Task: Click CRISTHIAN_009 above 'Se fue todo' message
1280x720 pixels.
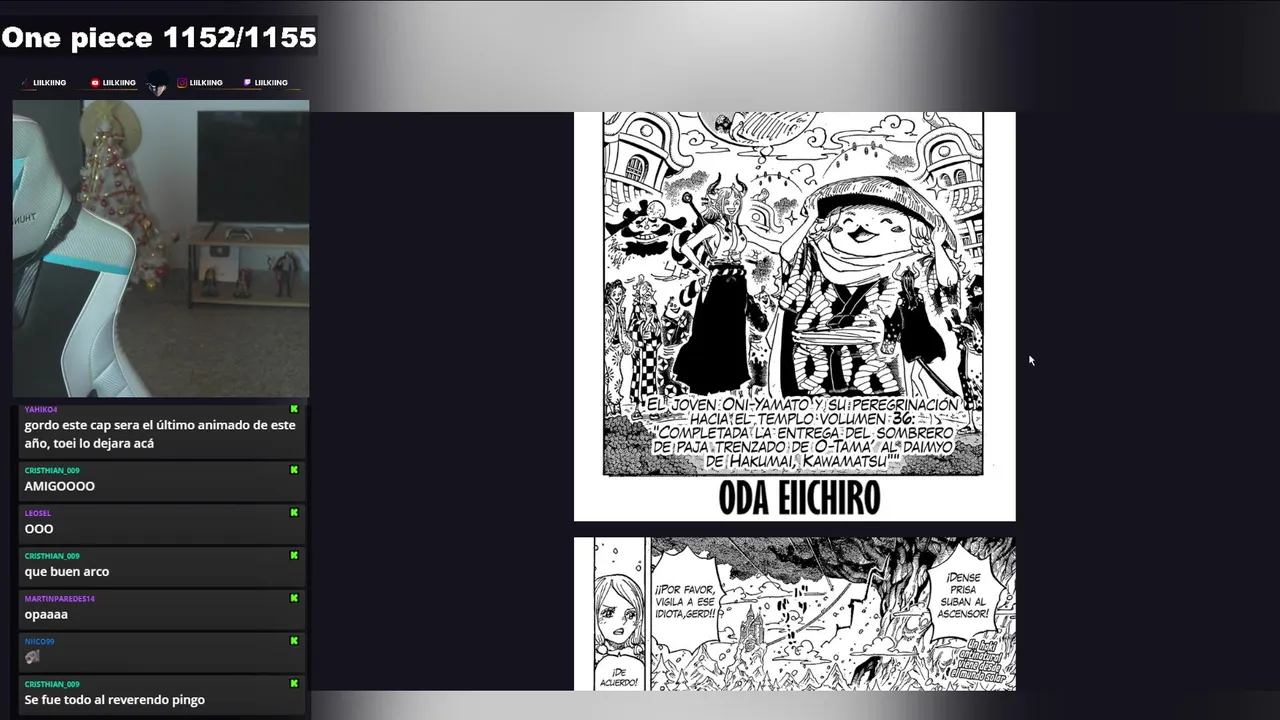Action: point(52,685)
